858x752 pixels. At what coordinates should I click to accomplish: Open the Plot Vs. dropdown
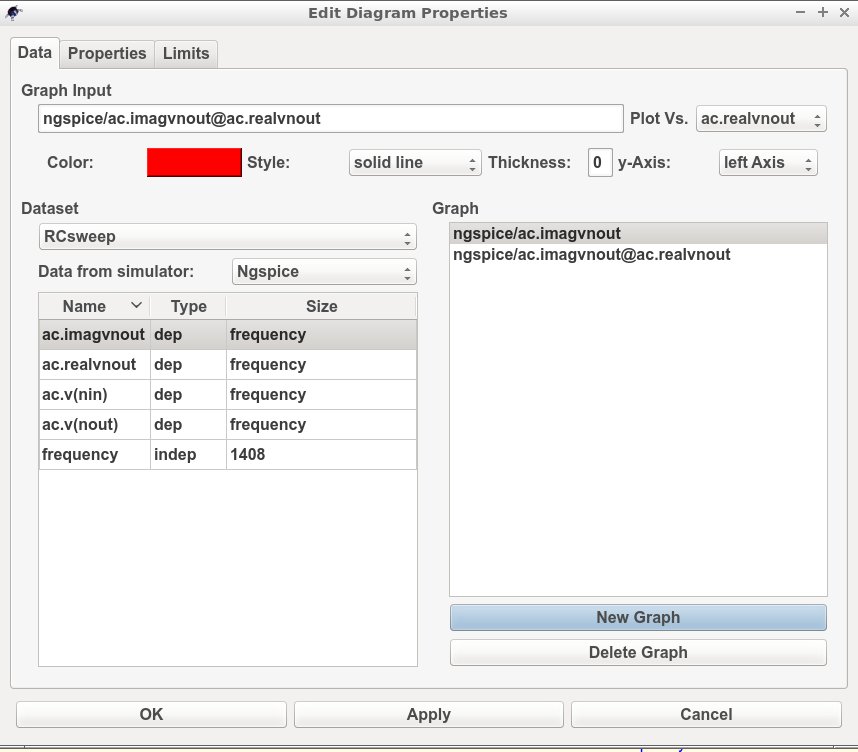coord(761,119)
